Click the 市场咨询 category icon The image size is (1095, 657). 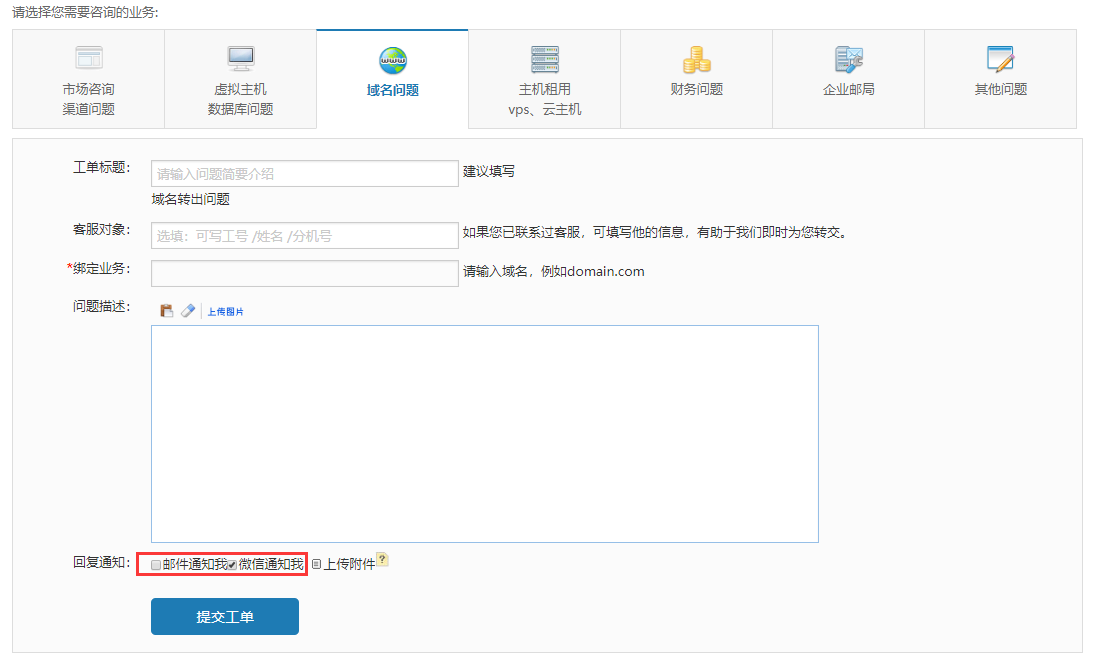point(89,58)
